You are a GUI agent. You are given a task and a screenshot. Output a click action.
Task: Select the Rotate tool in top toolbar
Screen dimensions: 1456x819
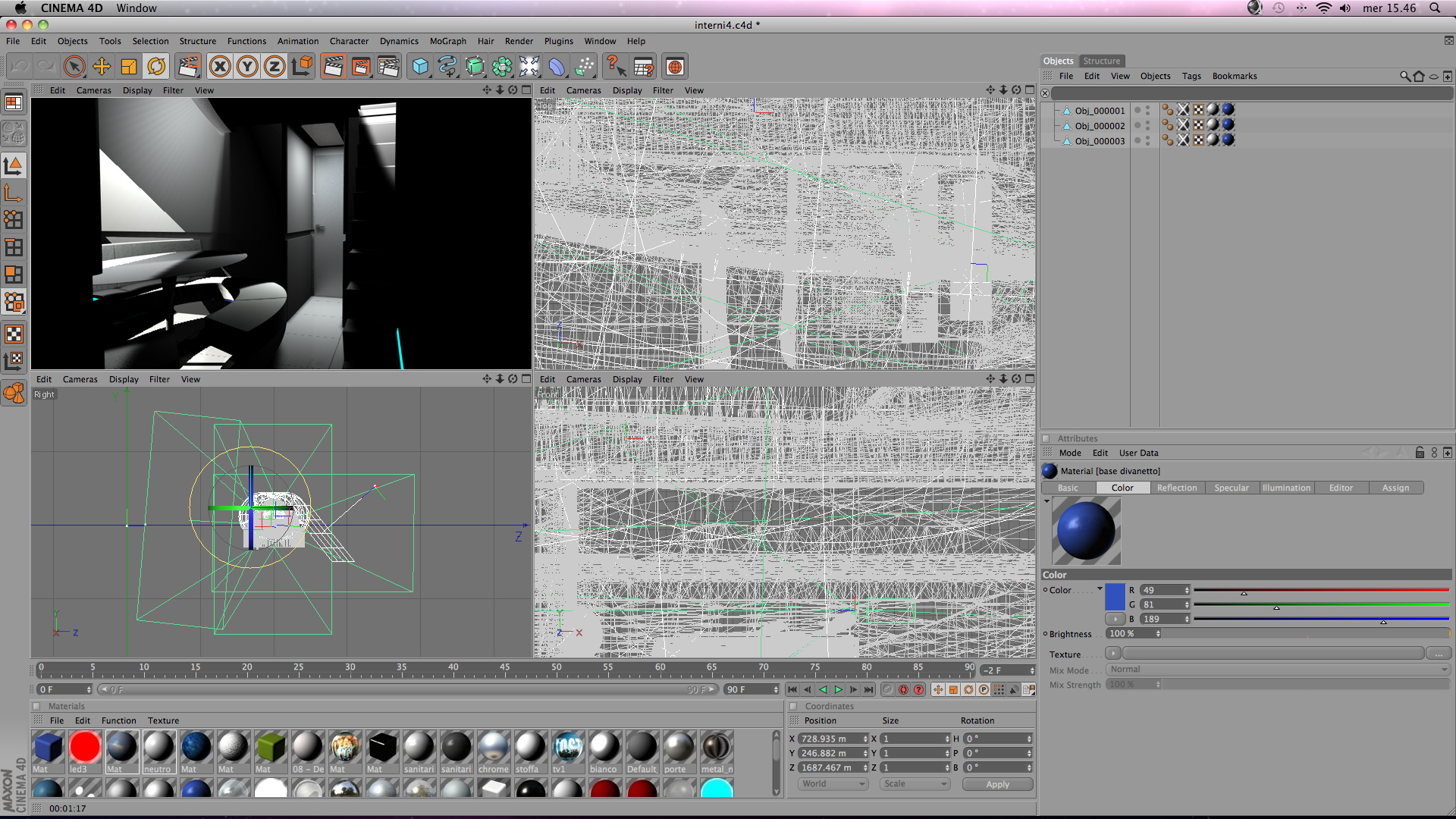[x=156, y=67]
